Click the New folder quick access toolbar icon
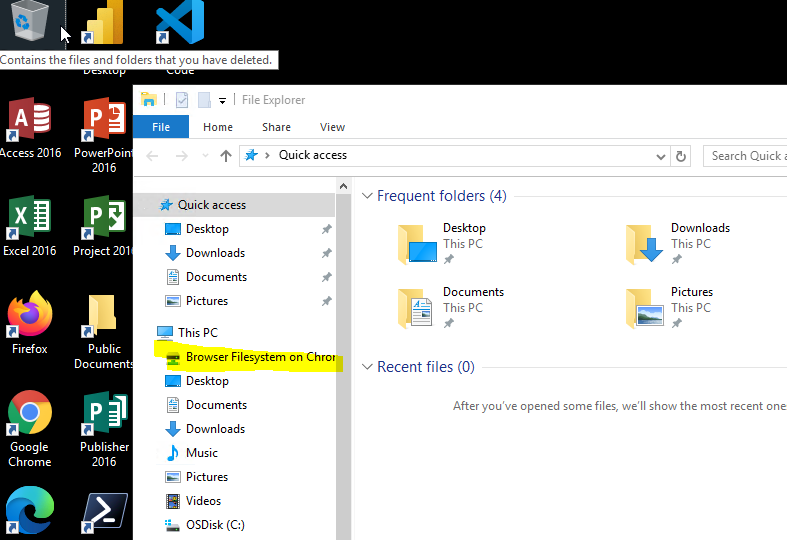 (204, 100)
